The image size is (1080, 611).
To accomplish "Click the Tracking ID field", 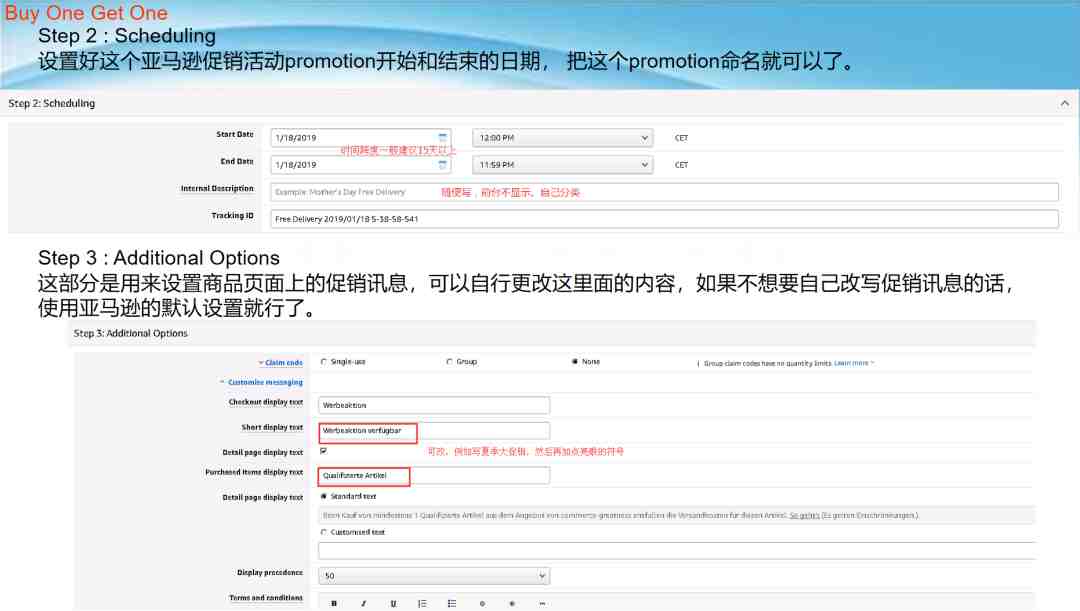I will (665, 219).
